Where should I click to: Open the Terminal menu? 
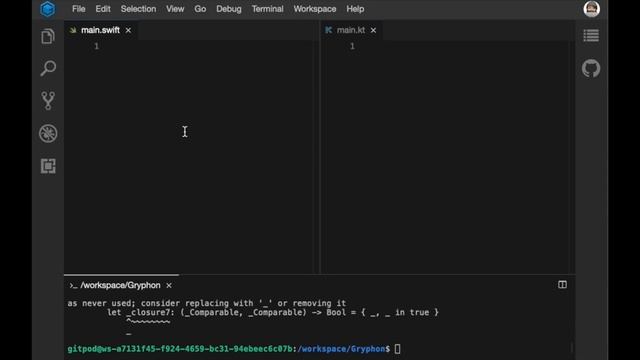click(267, 9)
